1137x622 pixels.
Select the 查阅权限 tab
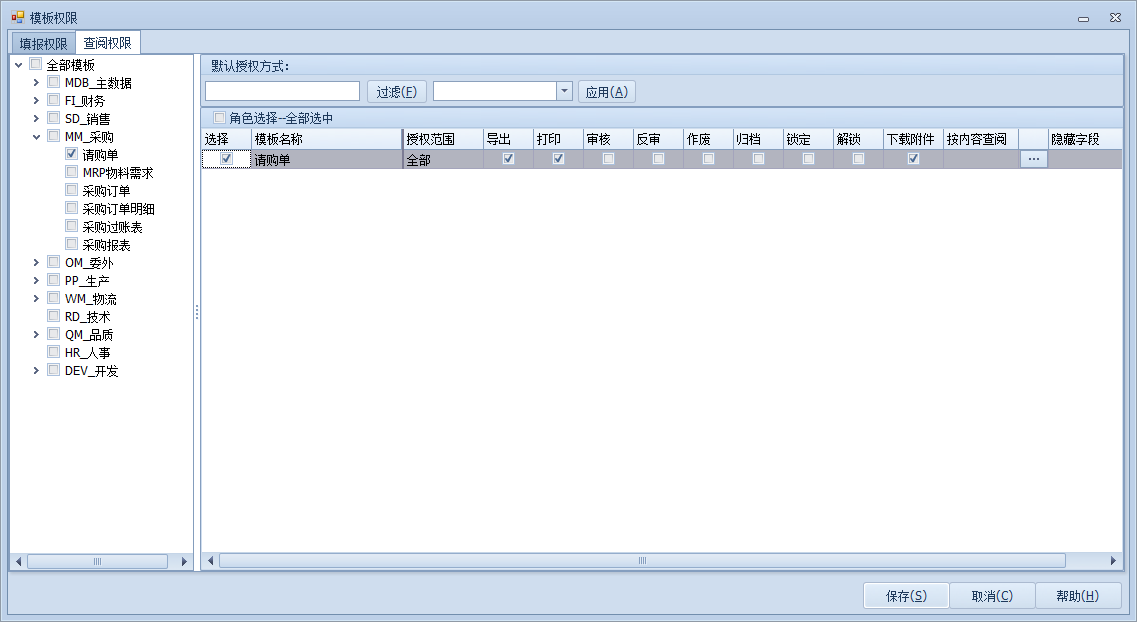[107, 43]
